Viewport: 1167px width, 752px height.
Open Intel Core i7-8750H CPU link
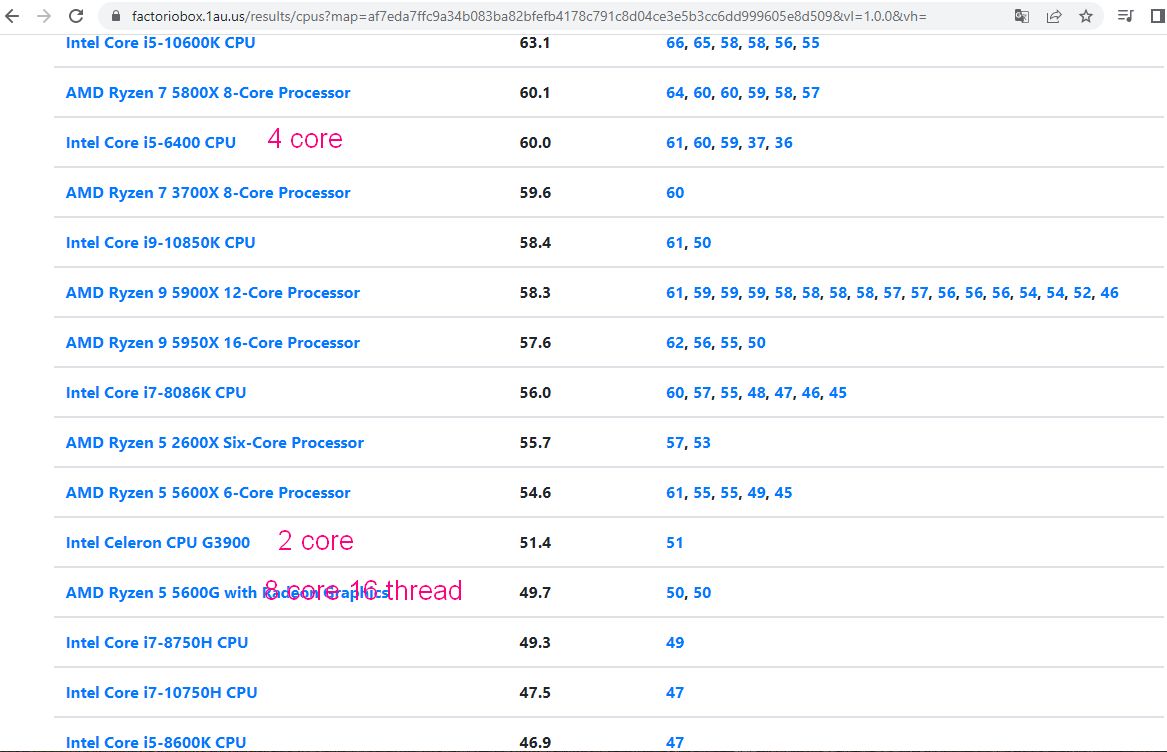(156, 643)
